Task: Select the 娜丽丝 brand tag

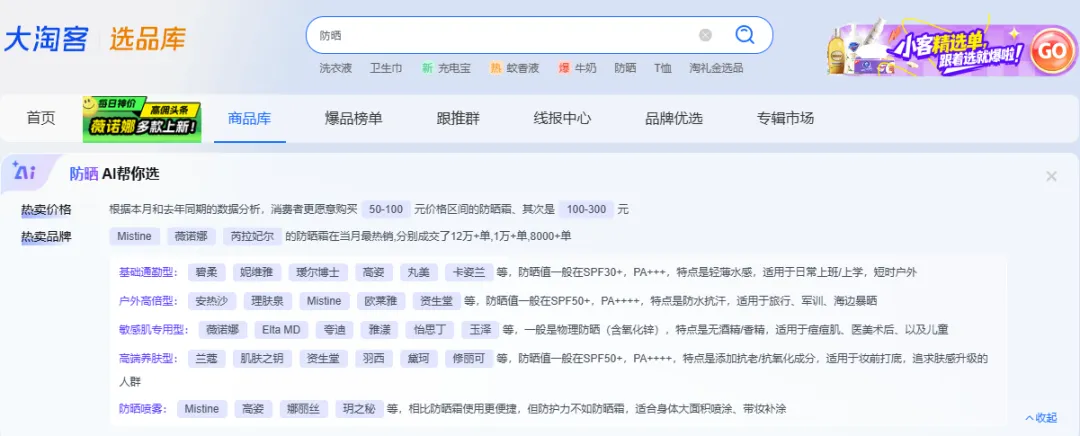Action: pos(304,409)
